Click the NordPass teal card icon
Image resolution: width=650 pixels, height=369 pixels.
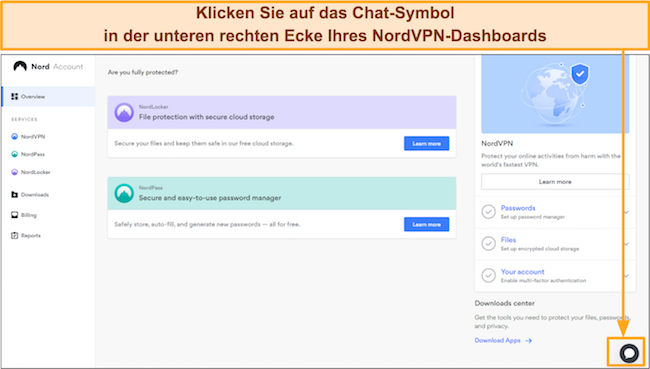[124, 193]
